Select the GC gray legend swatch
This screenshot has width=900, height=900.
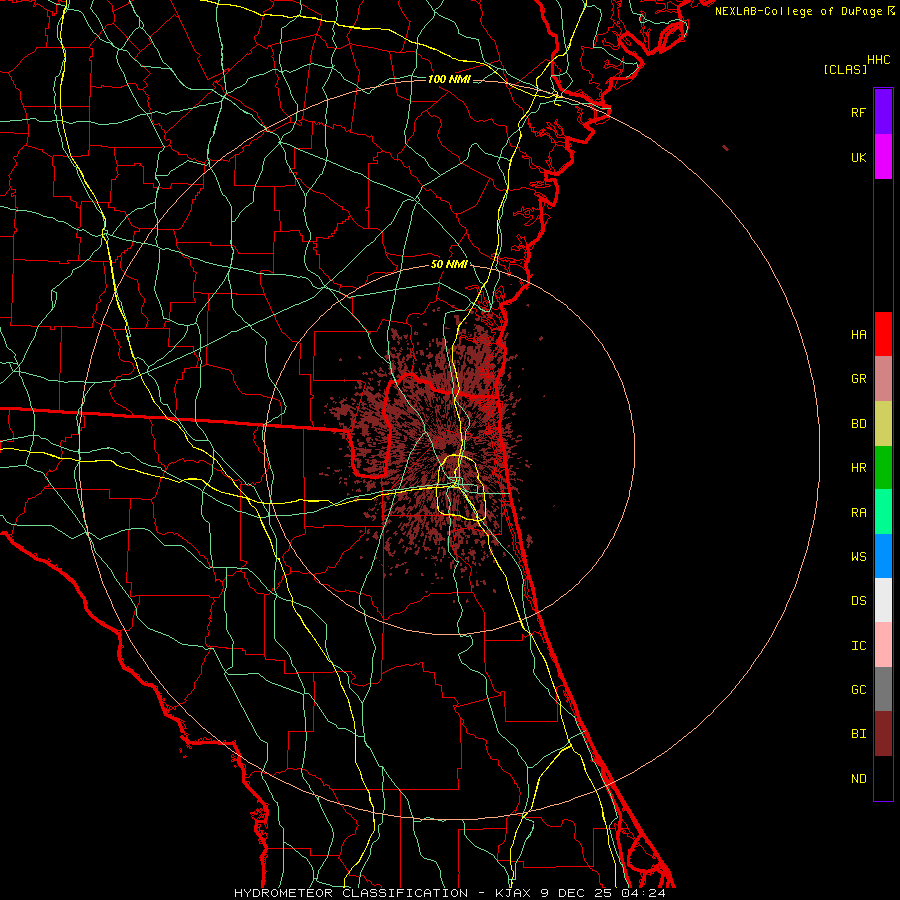(x=883, y=689)
